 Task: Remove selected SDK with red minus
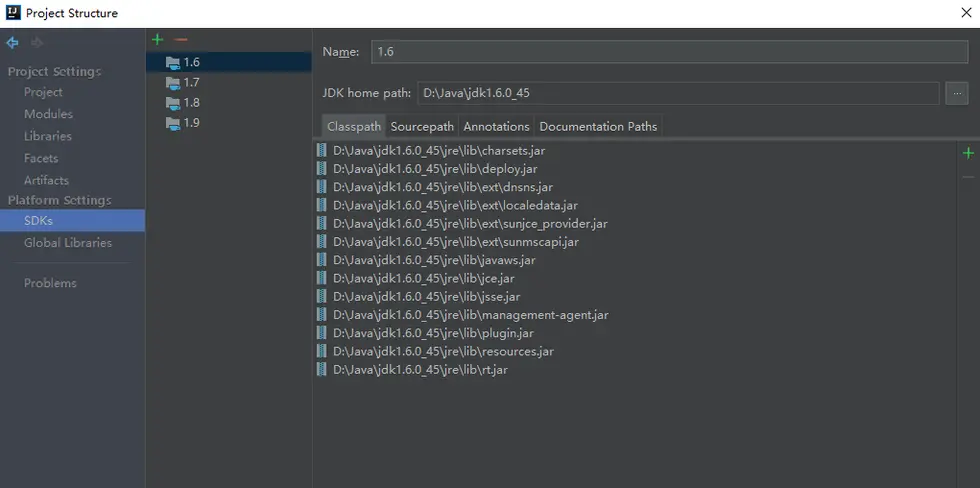pyautogui.click(x=181, y=39)
